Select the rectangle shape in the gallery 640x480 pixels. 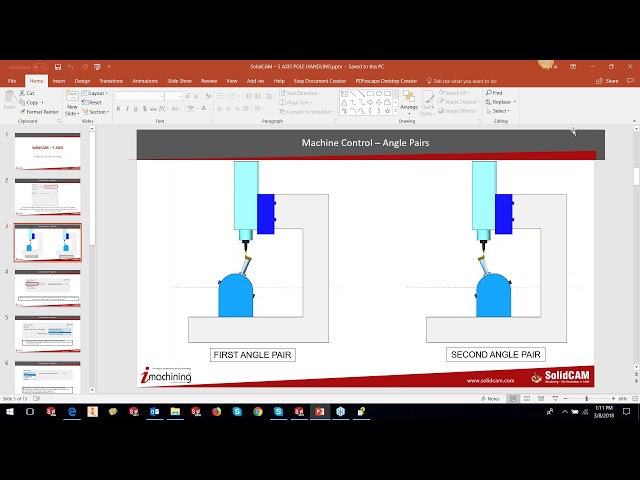[x=370, y=93]
